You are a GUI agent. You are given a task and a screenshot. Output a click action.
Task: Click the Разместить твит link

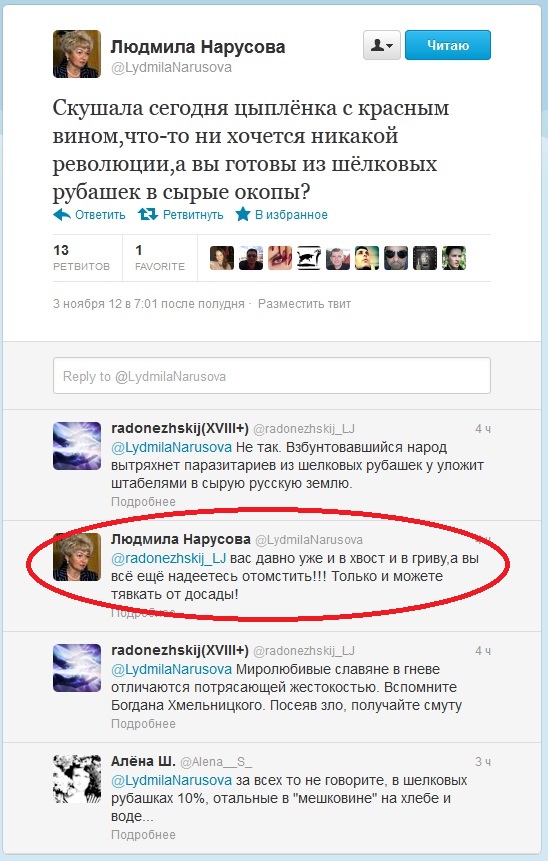tap(304, 304)
